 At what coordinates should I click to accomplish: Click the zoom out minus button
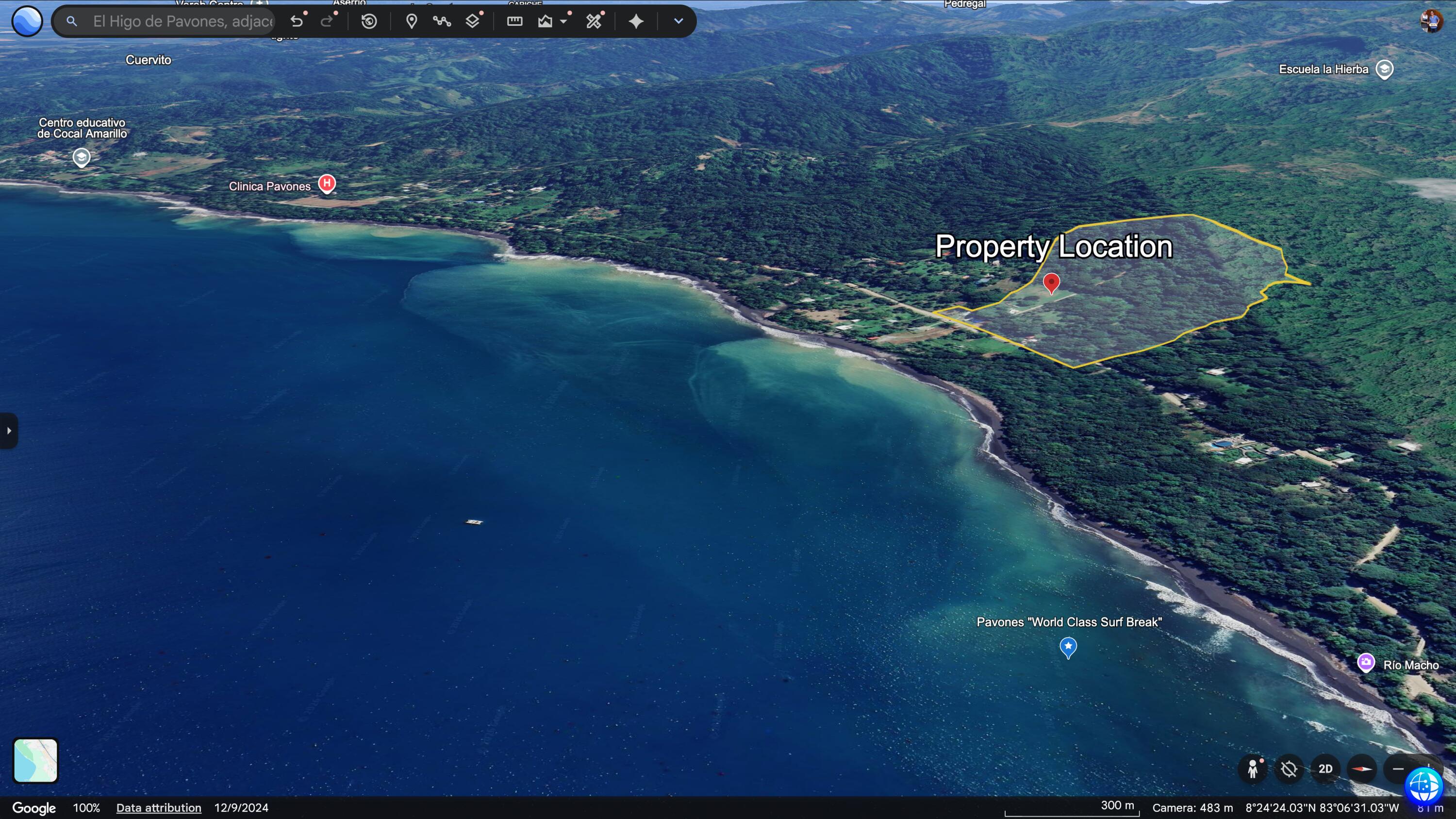point(1398,769)
